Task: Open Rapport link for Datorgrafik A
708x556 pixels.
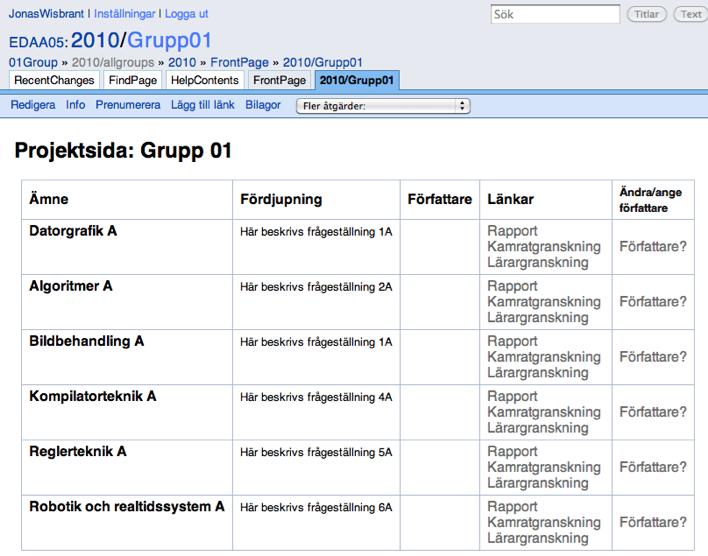Action: 512,231
